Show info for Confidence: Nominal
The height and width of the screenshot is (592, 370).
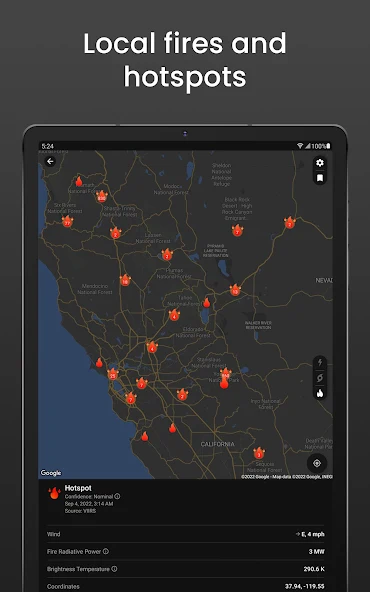point(117,496)
